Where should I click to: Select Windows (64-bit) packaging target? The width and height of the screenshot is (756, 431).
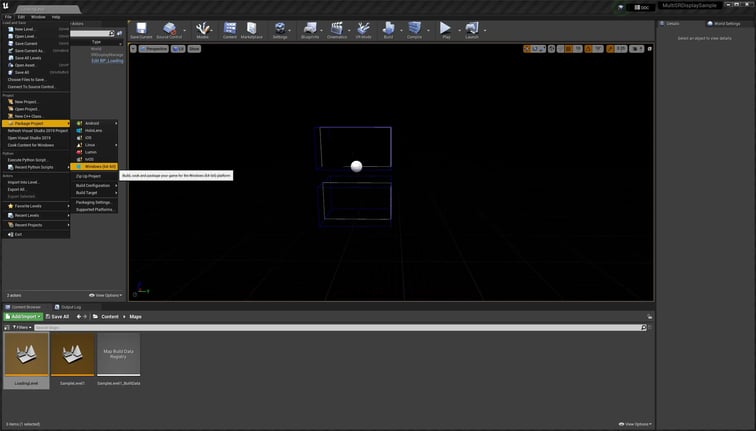94,167
